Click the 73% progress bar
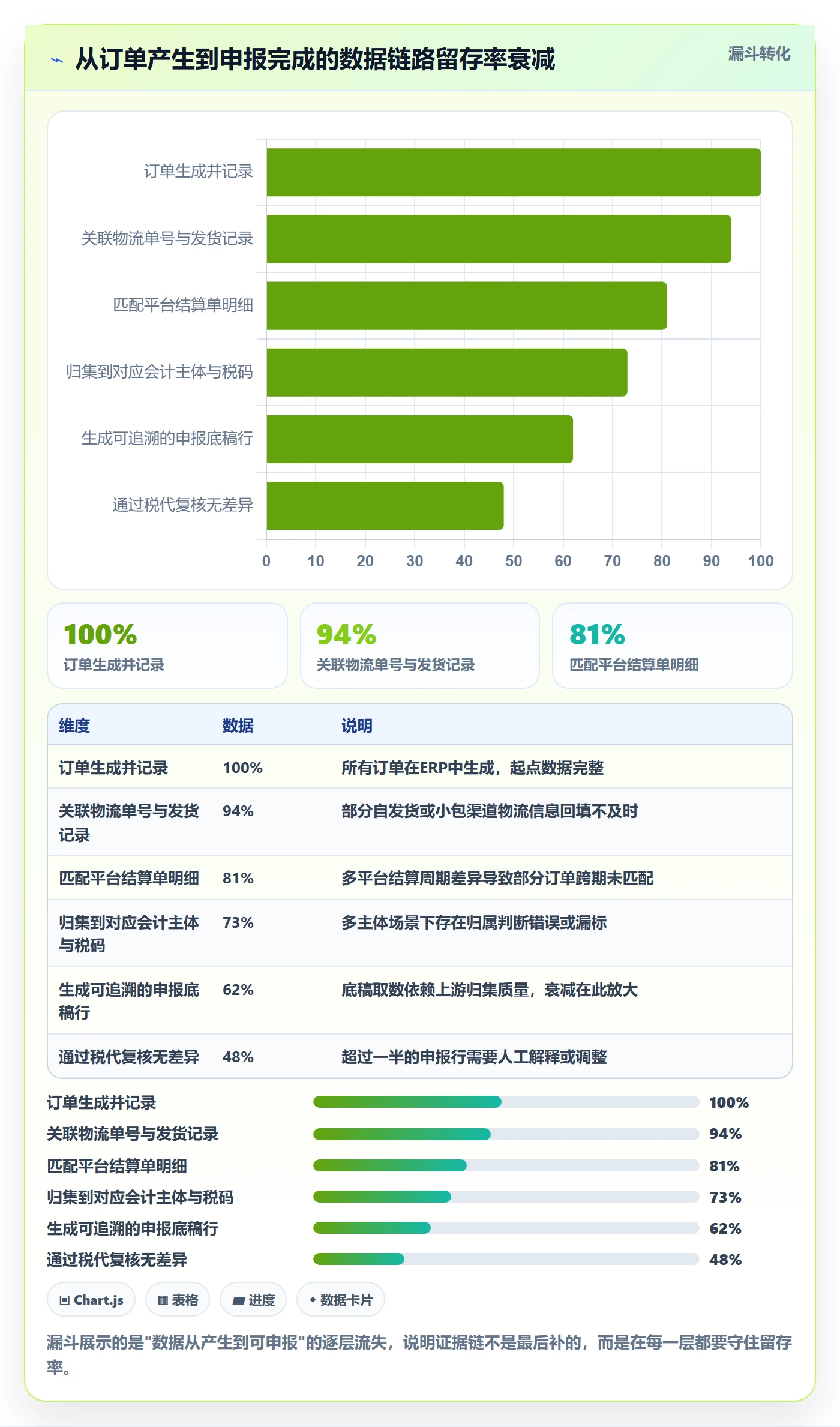This screenshot has height=1427, width=840. [x=506, y=1197]
